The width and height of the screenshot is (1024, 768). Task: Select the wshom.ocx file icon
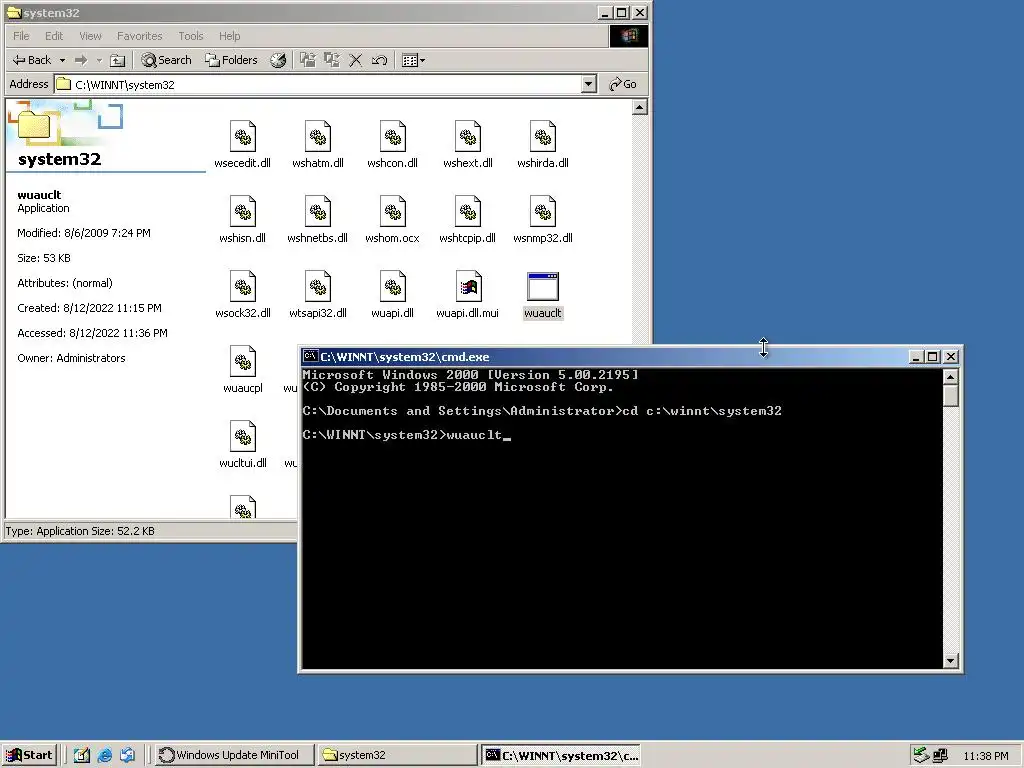pos(392,212)
